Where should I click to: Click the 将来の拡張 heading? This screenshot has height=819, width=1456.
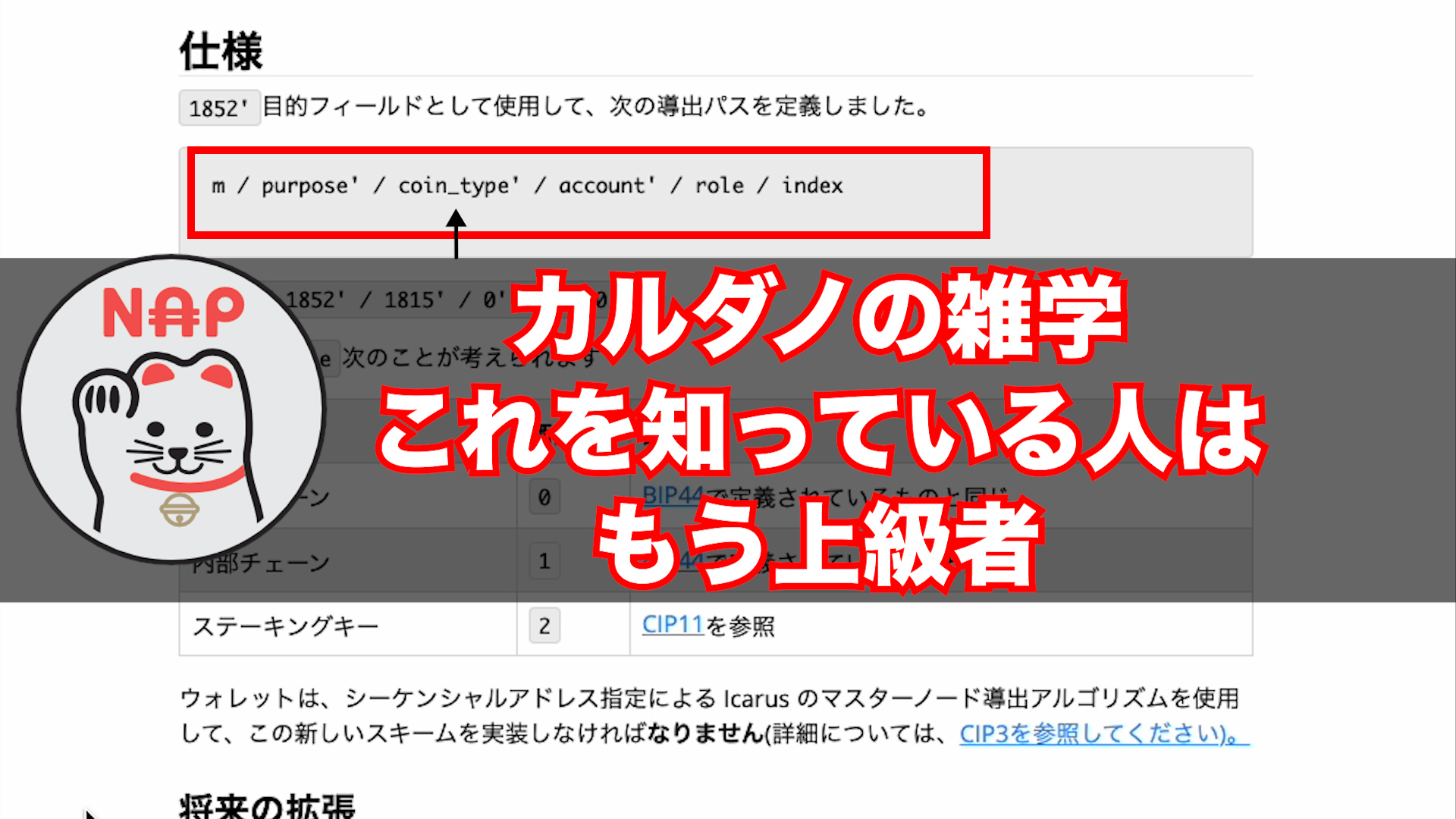267,805
